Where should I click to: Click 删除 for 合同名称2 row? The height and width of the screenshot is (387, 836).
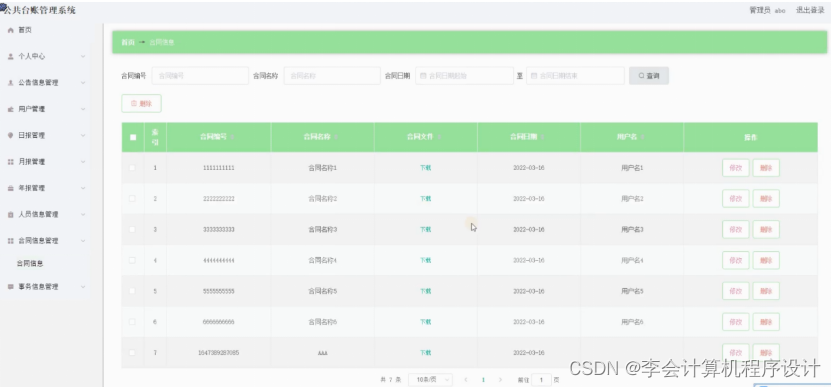pyautogui.click(x=766, y=198)
